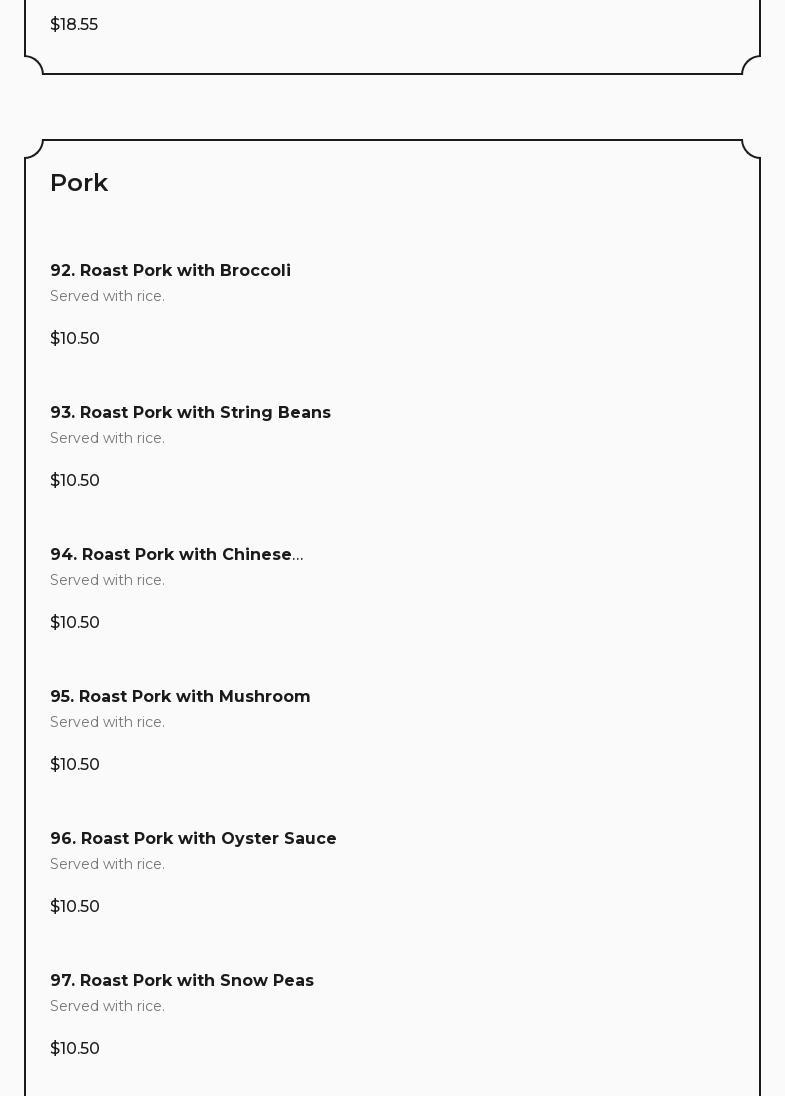
Task: Click the $18.55 price at top
Action: coord(74,24)
